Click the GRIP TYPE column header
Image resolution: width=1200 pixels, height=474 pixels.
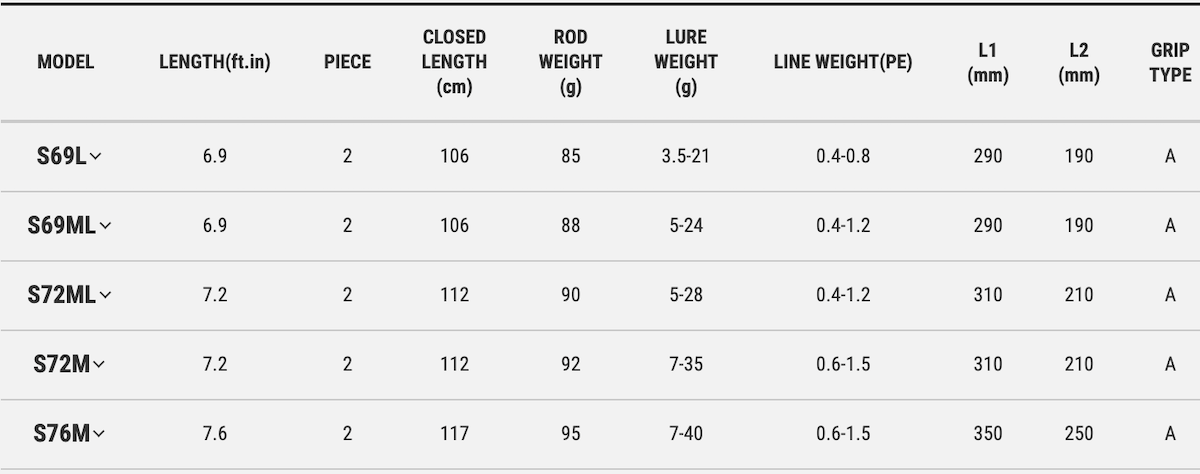pos(1170,62)
